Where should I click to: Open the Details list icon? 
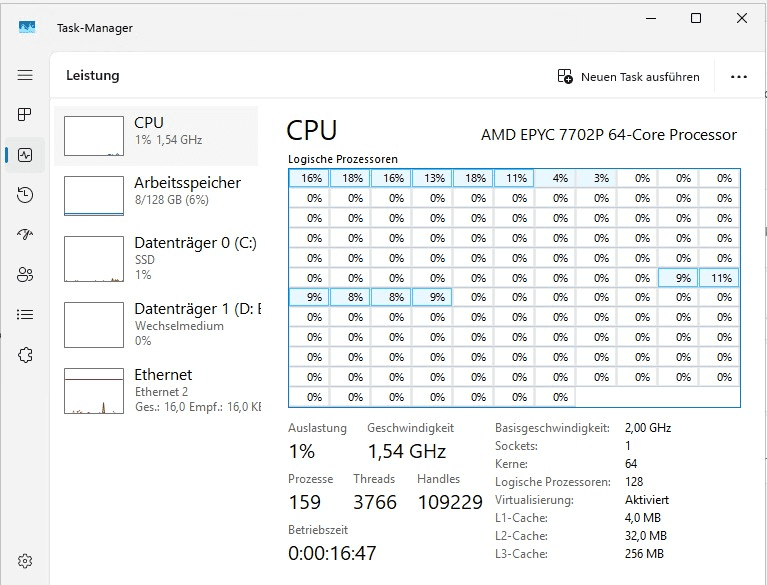(x=25, y=315)
